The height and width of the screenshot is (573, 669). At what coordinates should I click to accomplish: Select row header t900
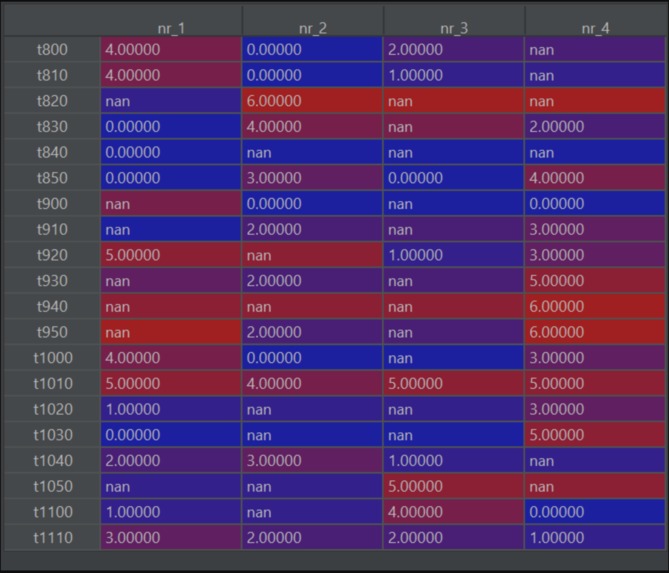point(52,204)
